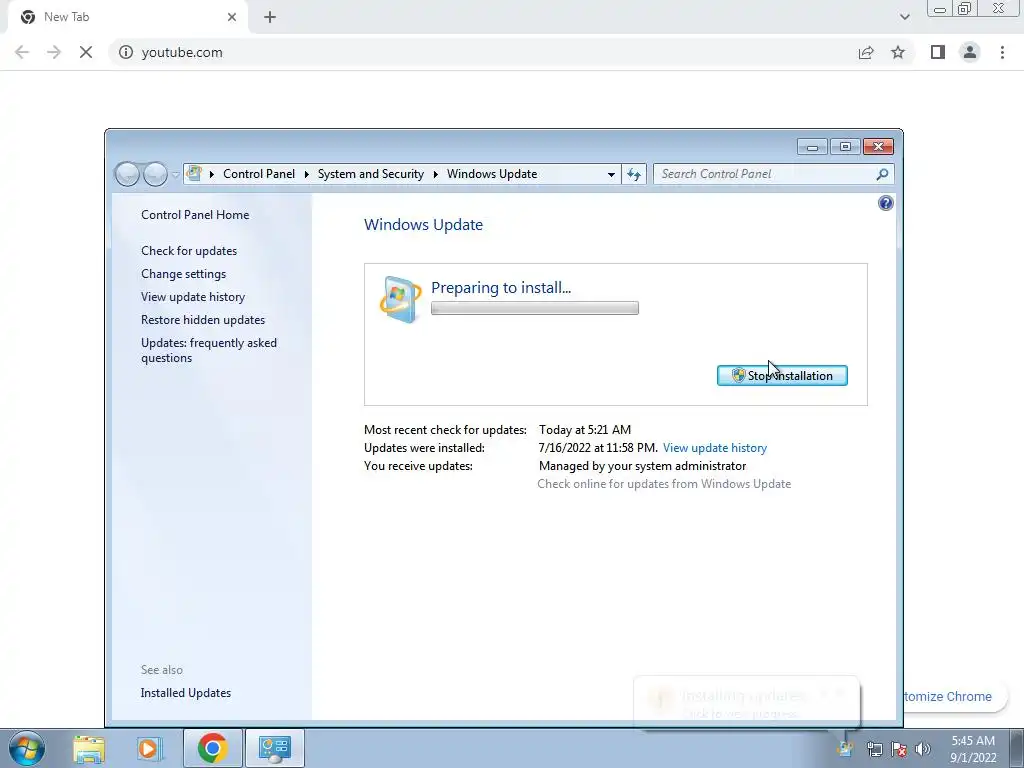Open File Explorer from taskbar
1024x768 pixels.
(x=89, y=748)
